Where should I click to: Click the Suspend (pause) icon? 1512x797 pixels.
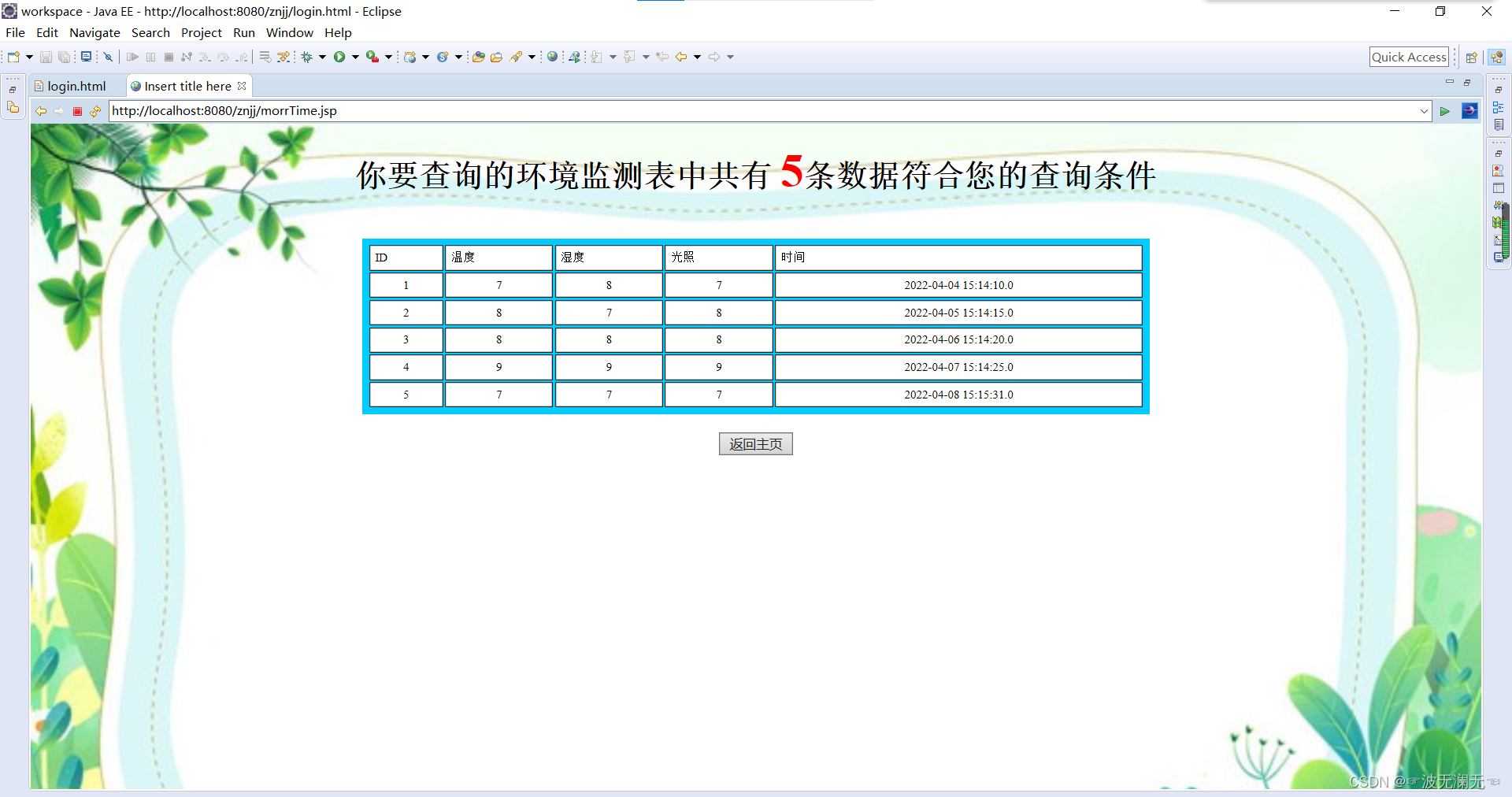pos(151,57)
